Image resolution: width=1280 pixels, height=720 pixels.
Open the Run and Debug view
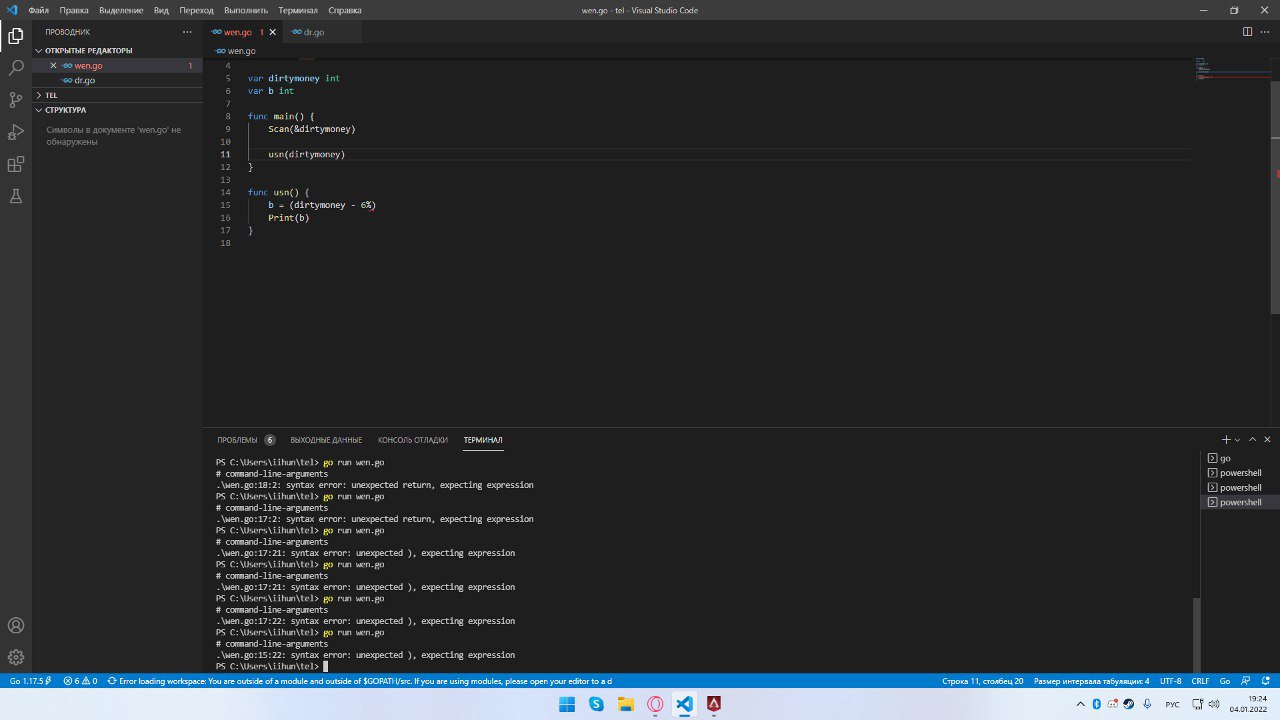16,132
